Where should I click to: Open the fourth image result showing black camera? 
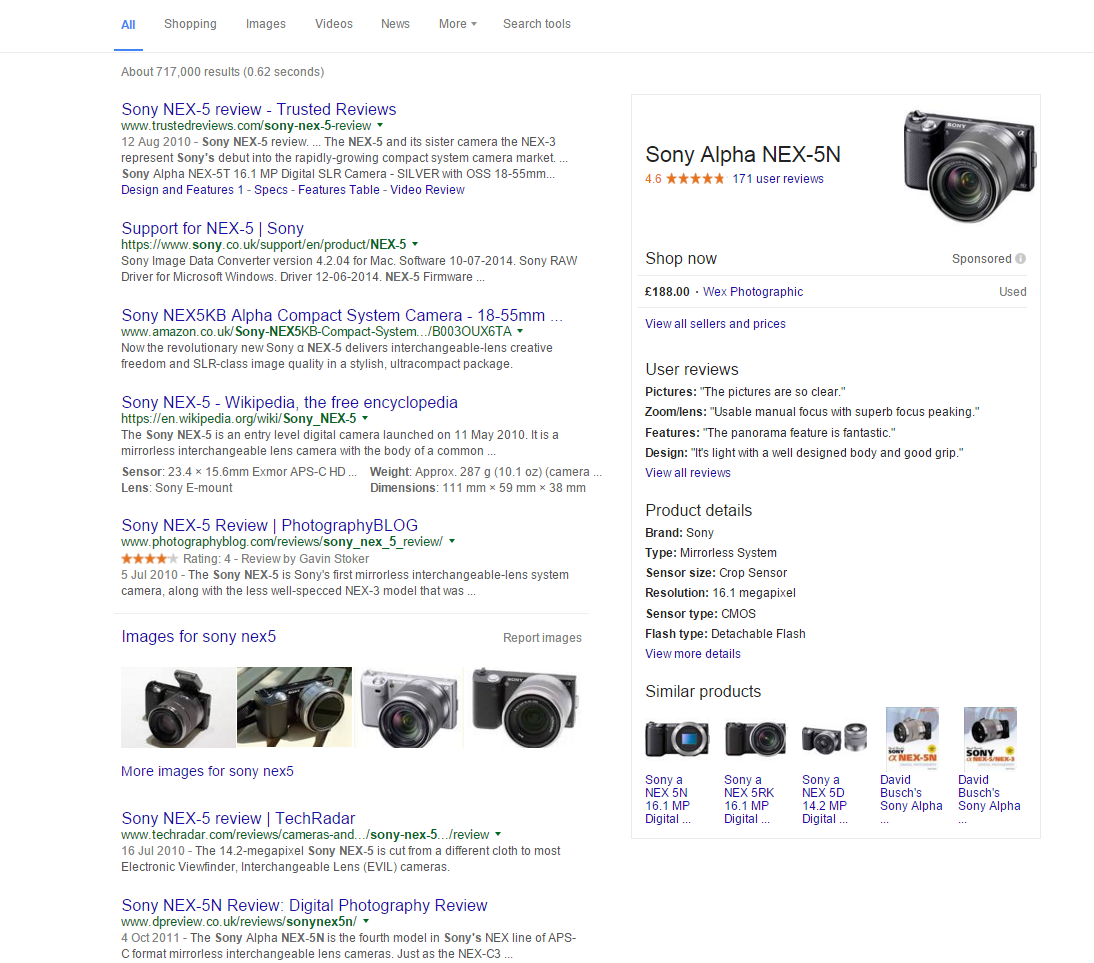(x=524, y=707)
